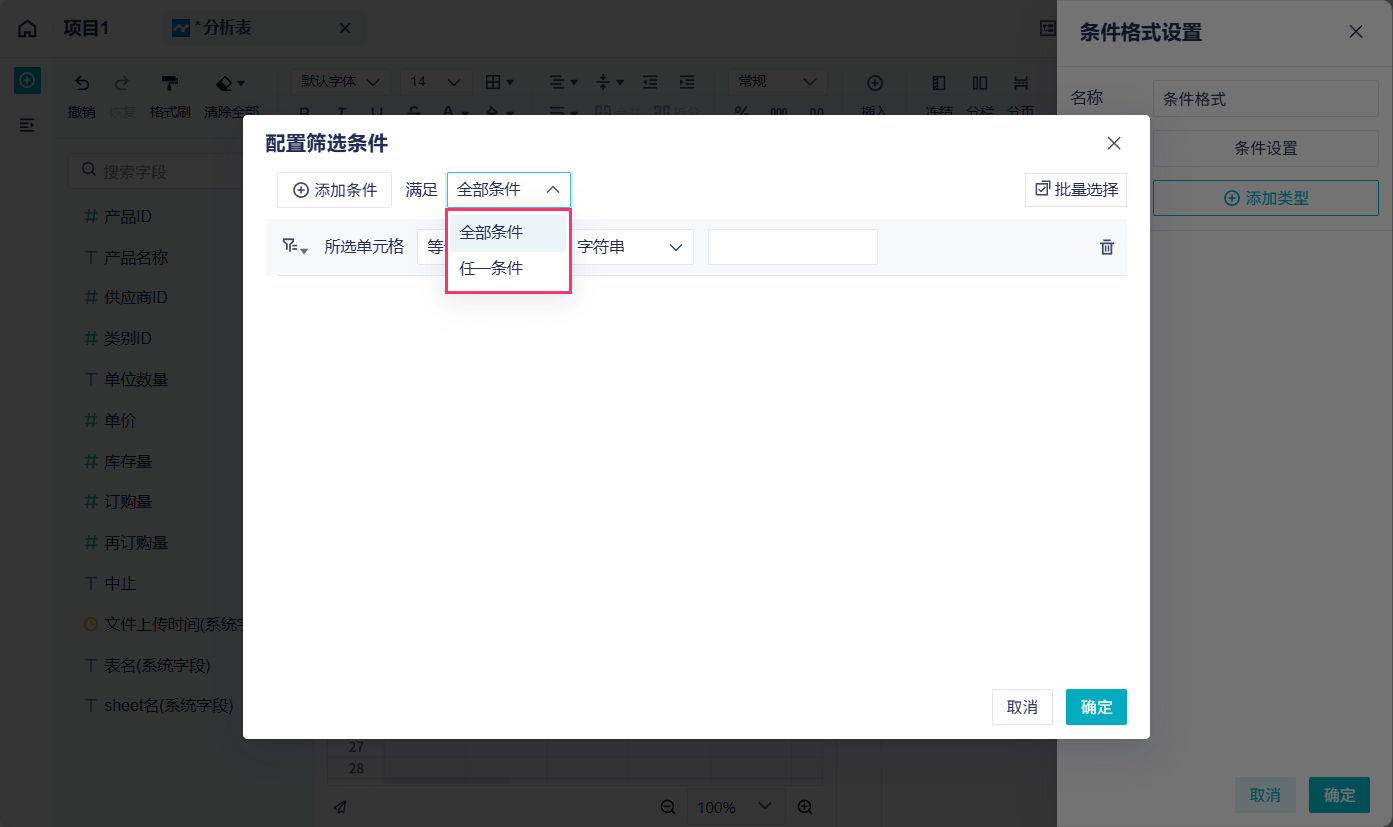Click the 搜索字段 search field
The height and width of the screenshot is (827, 1393).
160,171
